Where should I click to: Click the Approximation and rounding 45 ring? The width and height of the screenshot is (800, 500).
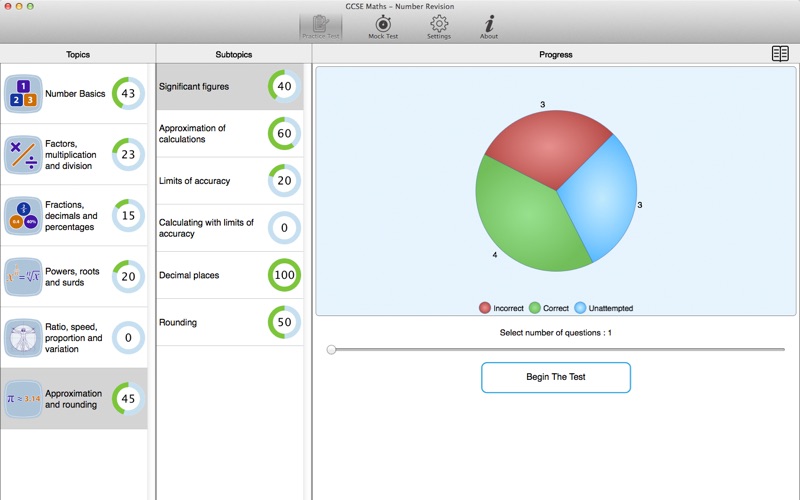click(128, 398)
